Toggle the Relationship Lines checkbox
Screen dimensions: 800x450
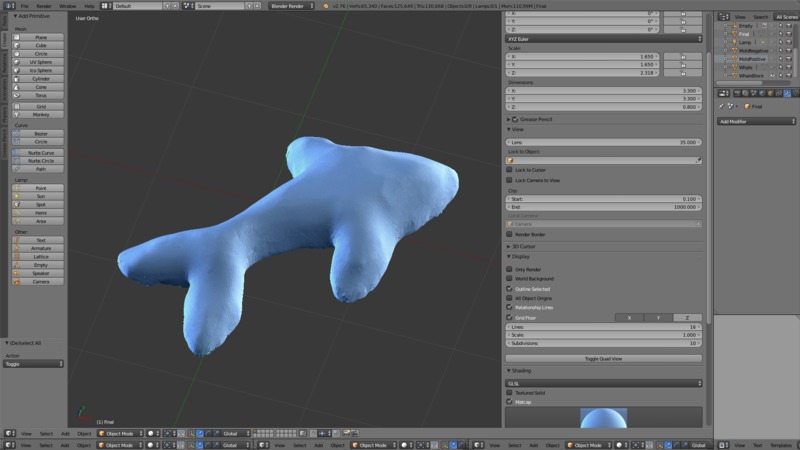coord(509,307)
